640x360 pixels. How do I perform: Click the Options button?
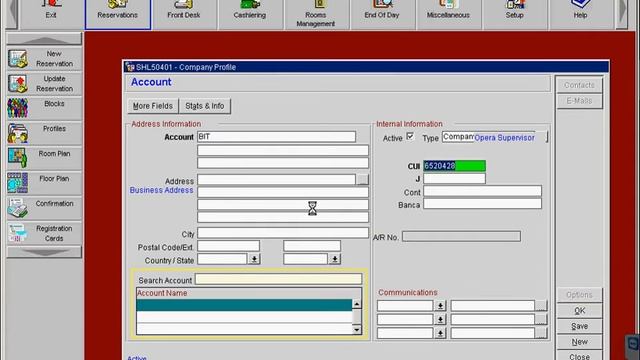pyautogui.click(x=579, y=295)
